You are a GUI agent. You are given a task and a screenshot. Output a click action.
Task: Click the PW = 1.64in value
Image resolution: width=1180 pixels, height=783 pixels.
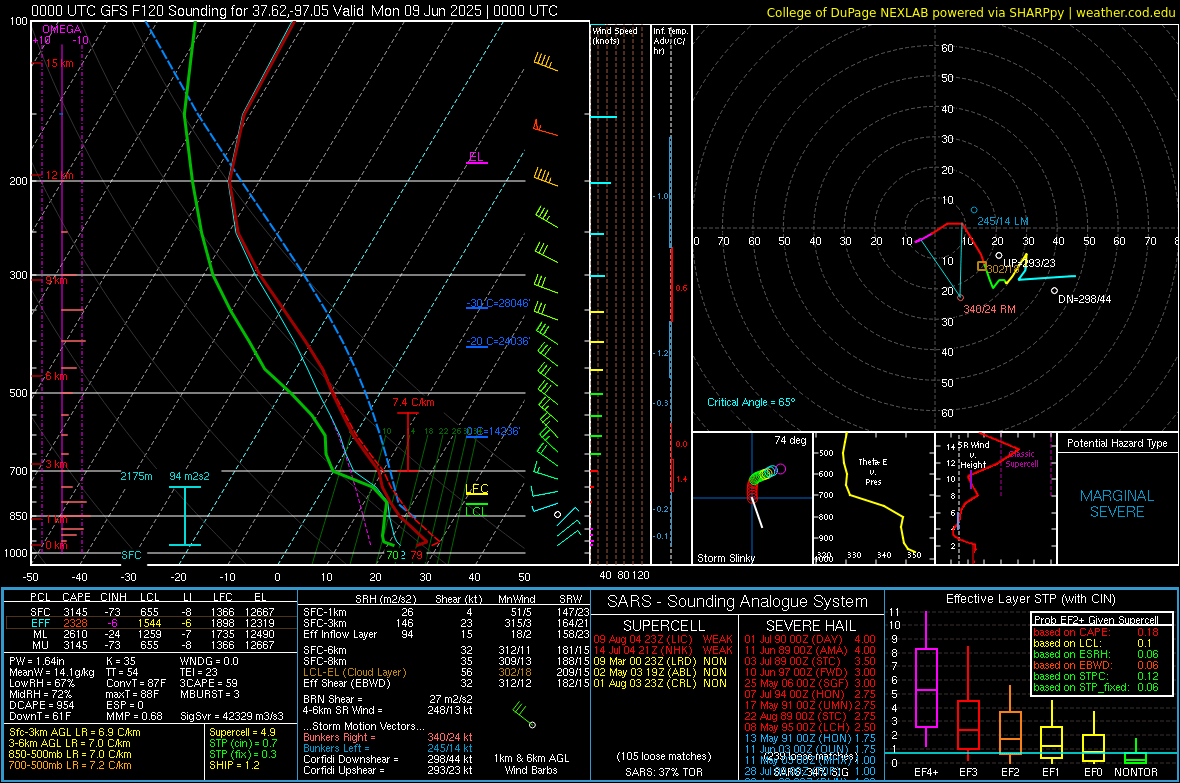tap(37, 661)
